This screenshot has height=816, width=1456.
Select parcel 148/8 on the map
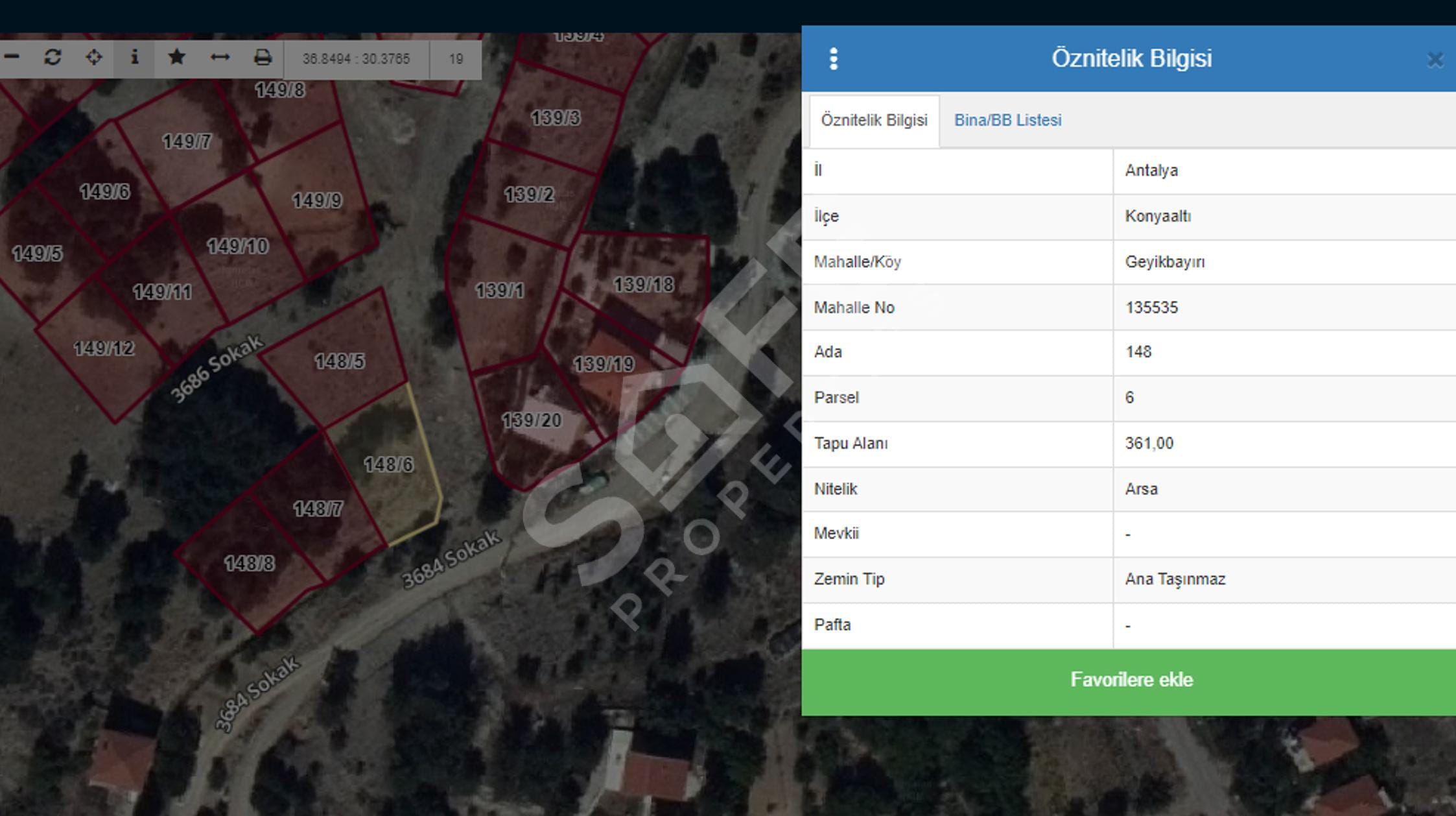coord(250,564)
